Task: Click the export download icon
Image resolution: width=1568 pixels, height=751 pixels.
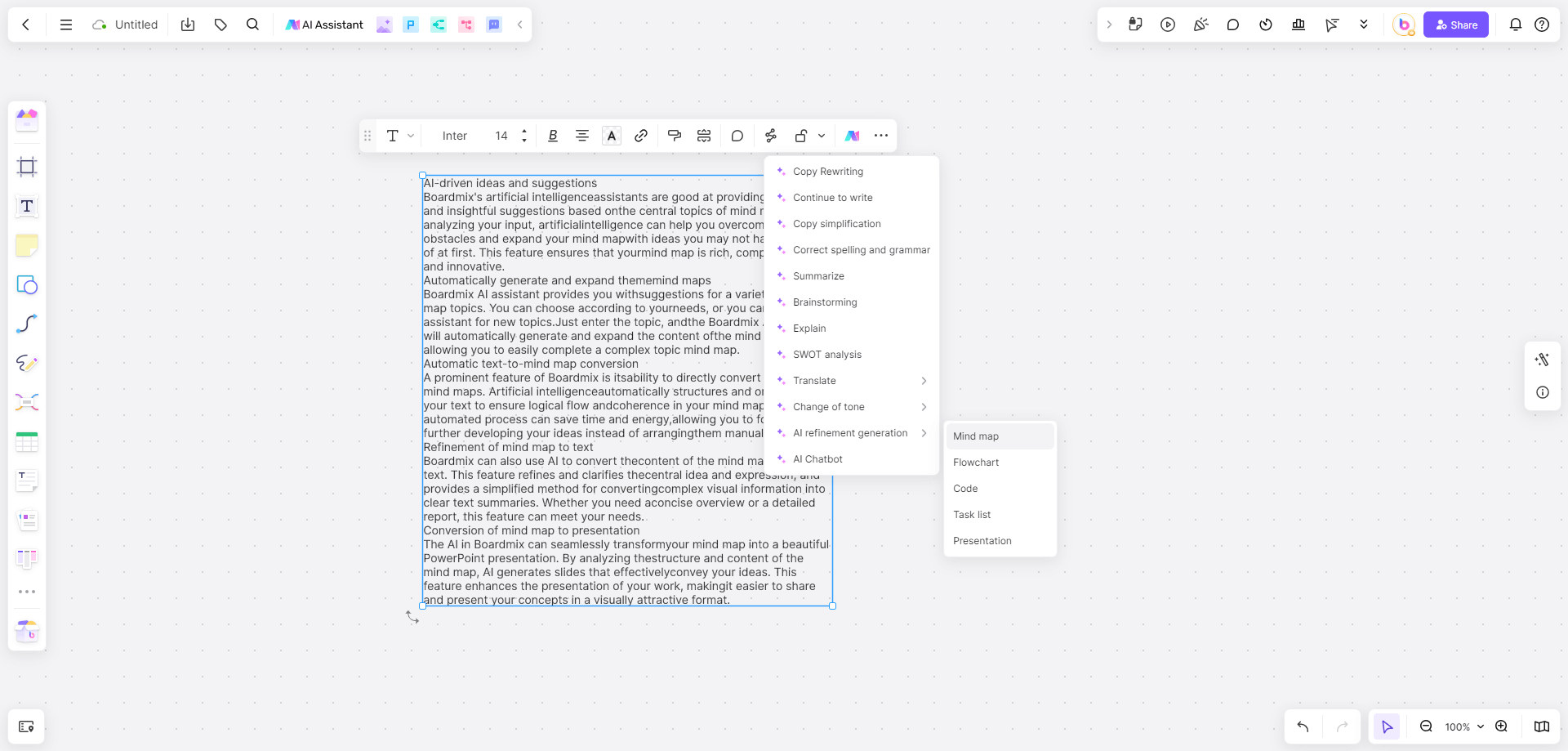Action: [x=188, y=25]
